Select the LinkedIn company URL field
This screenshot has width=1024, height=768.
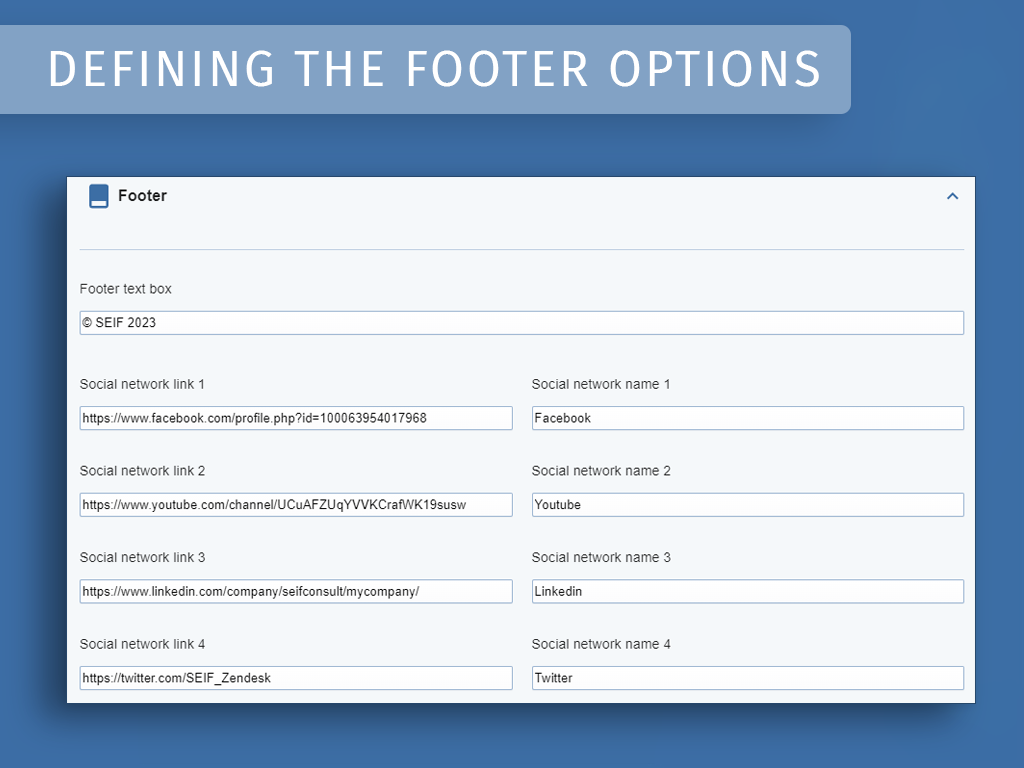(296, 591)
